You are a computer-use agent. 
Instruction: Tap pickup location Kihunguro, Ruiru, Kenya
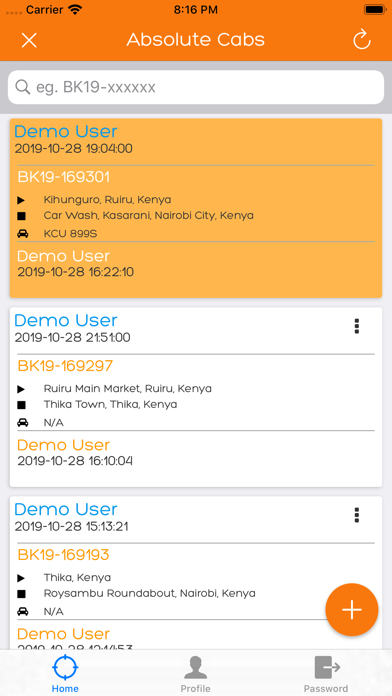[107, 200]
